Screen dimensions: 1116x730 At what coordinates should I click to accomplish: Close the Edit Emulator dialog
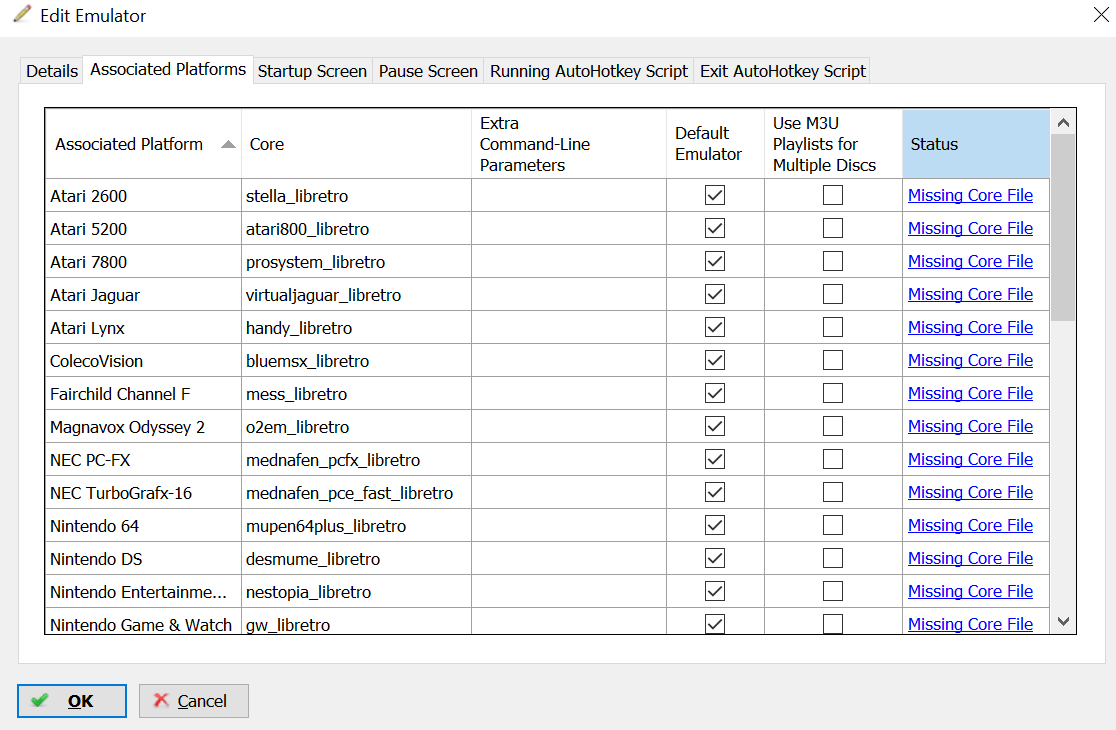coord(1101,14)
